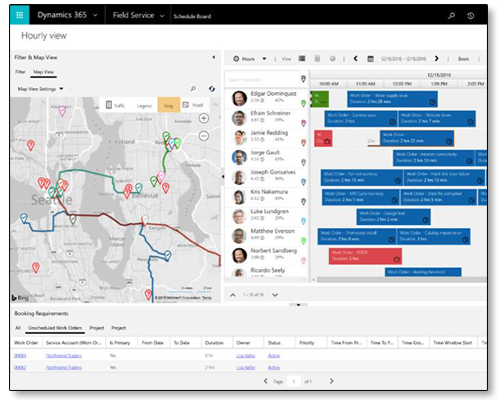Go to next resource page chevron
Viewport: 500px width, 400px height.
[275, 295]
